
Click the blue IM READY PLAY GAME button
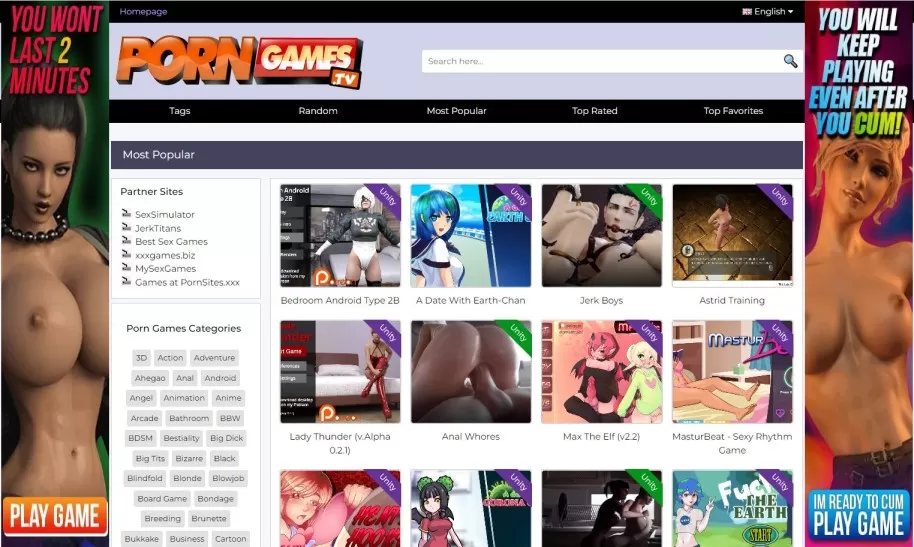pos(859,515)
